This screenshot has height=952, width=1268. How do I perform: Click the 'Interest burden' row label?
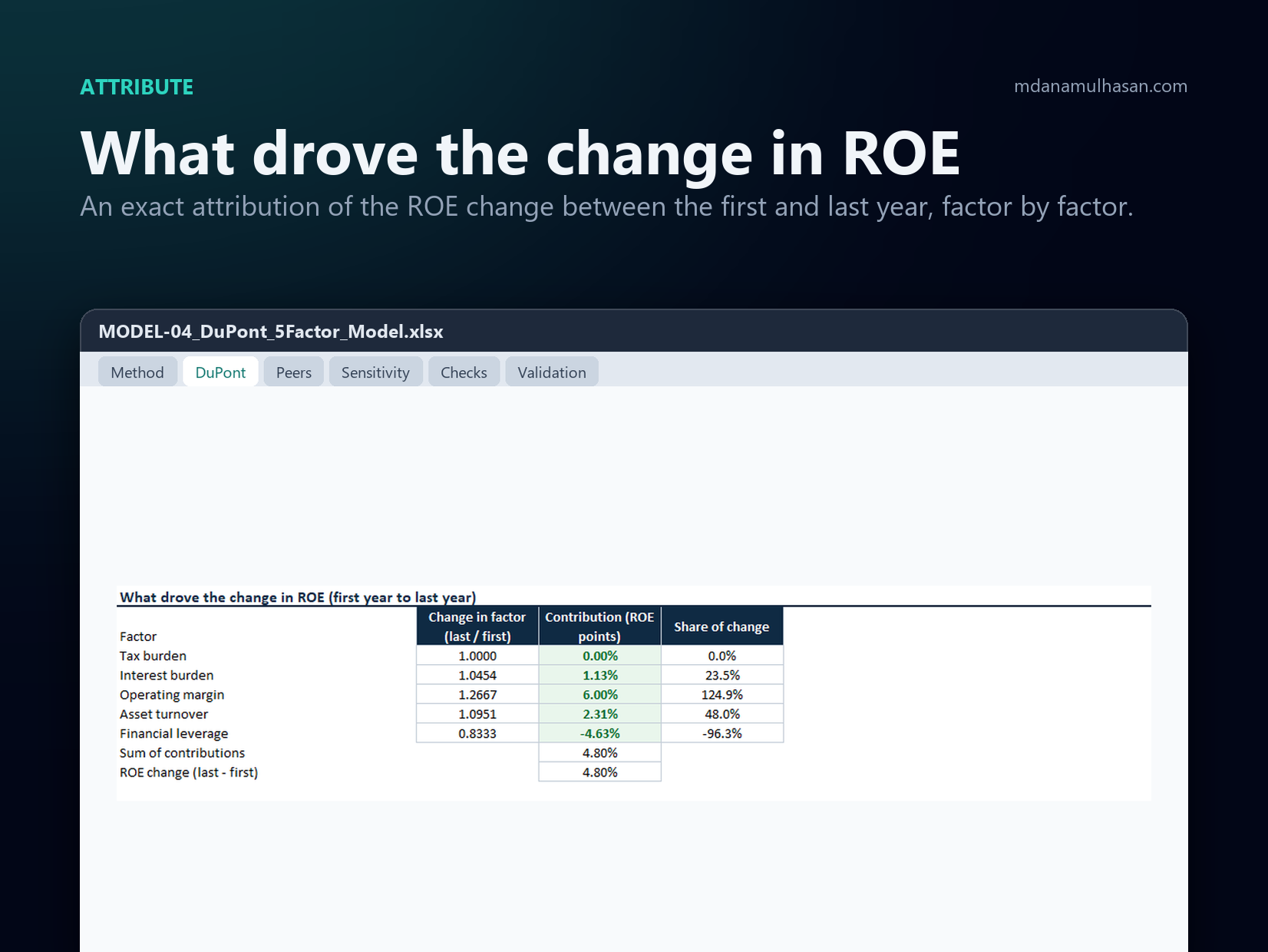tap(167, 675)
